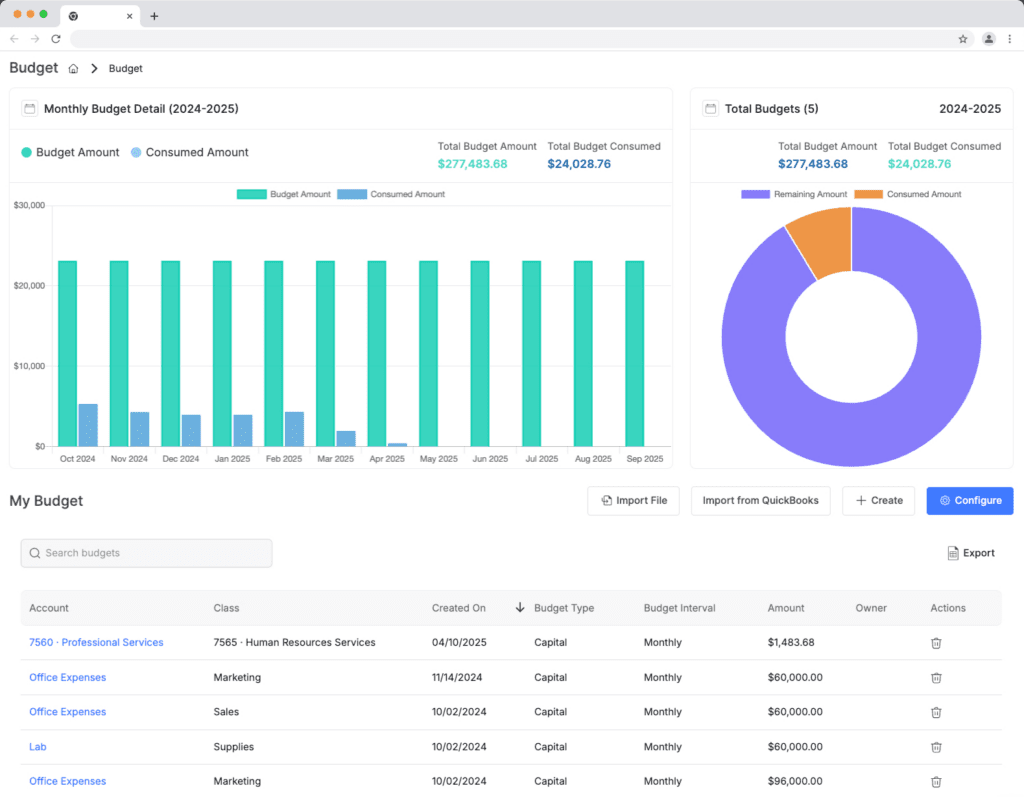Open a new browser tab

[154, 16]
